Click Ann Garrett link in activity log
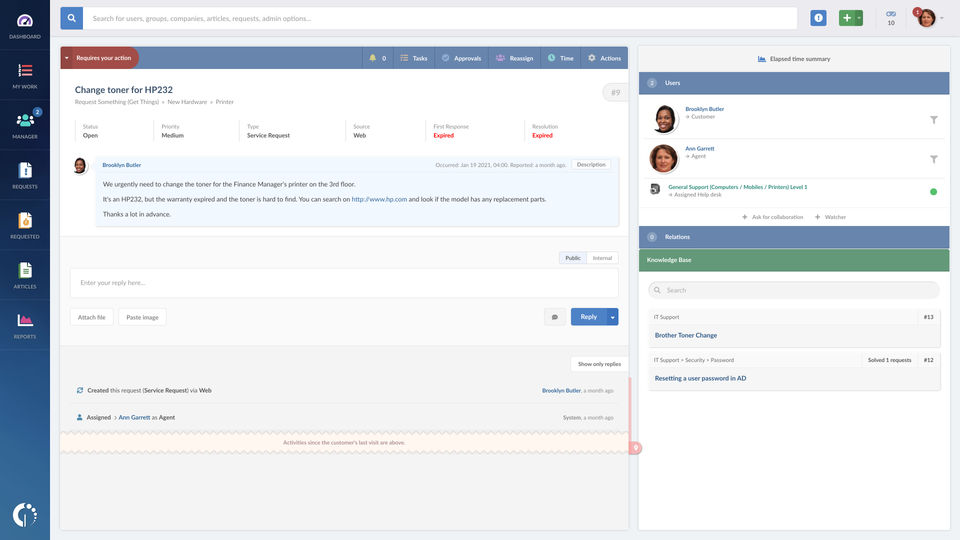The height and width of the screenshot is (540, 960). coord(134,417)
